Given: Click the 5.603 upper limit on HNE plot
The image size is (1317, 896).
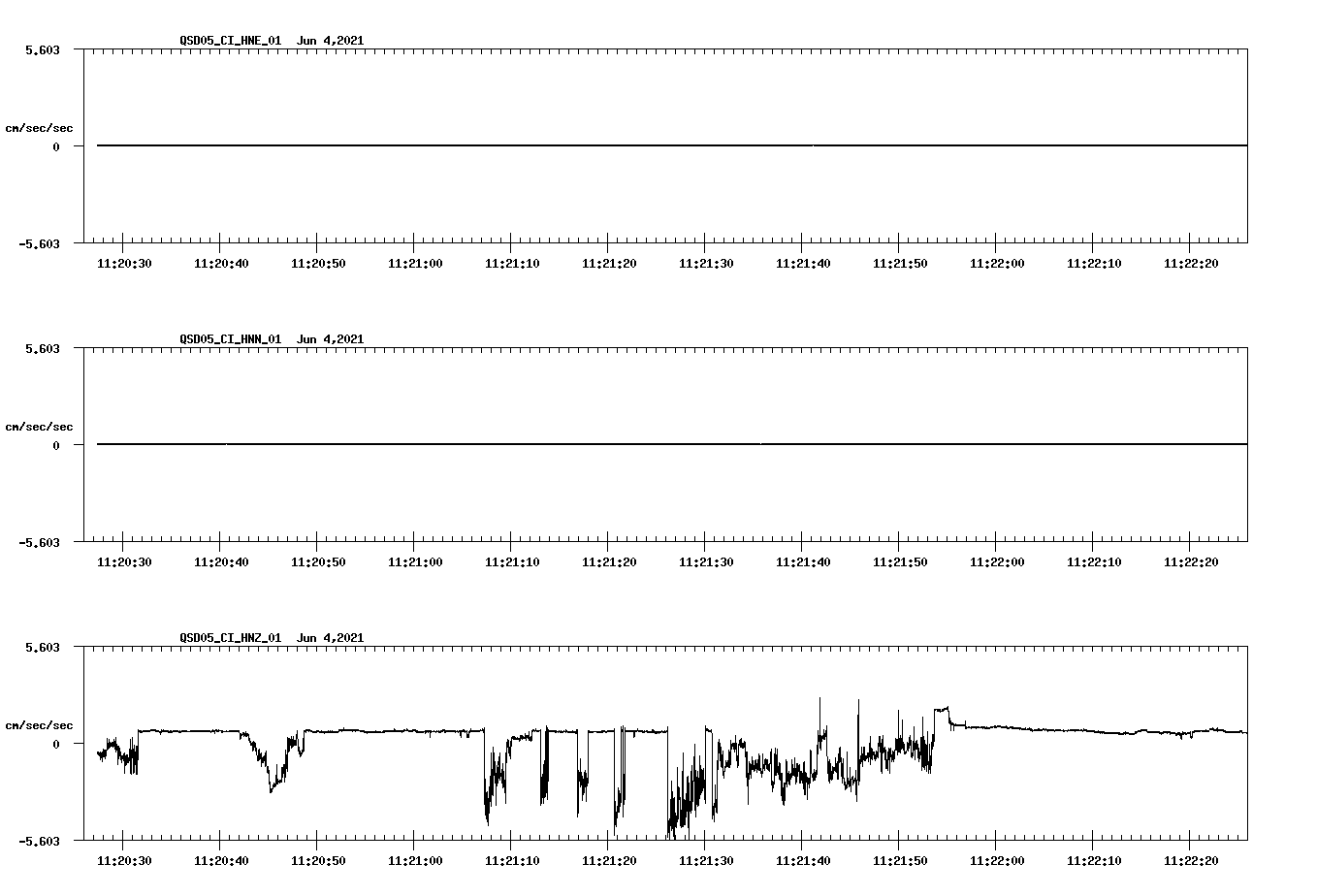Looking at the screenshot, I should click(x=43, y=49).
